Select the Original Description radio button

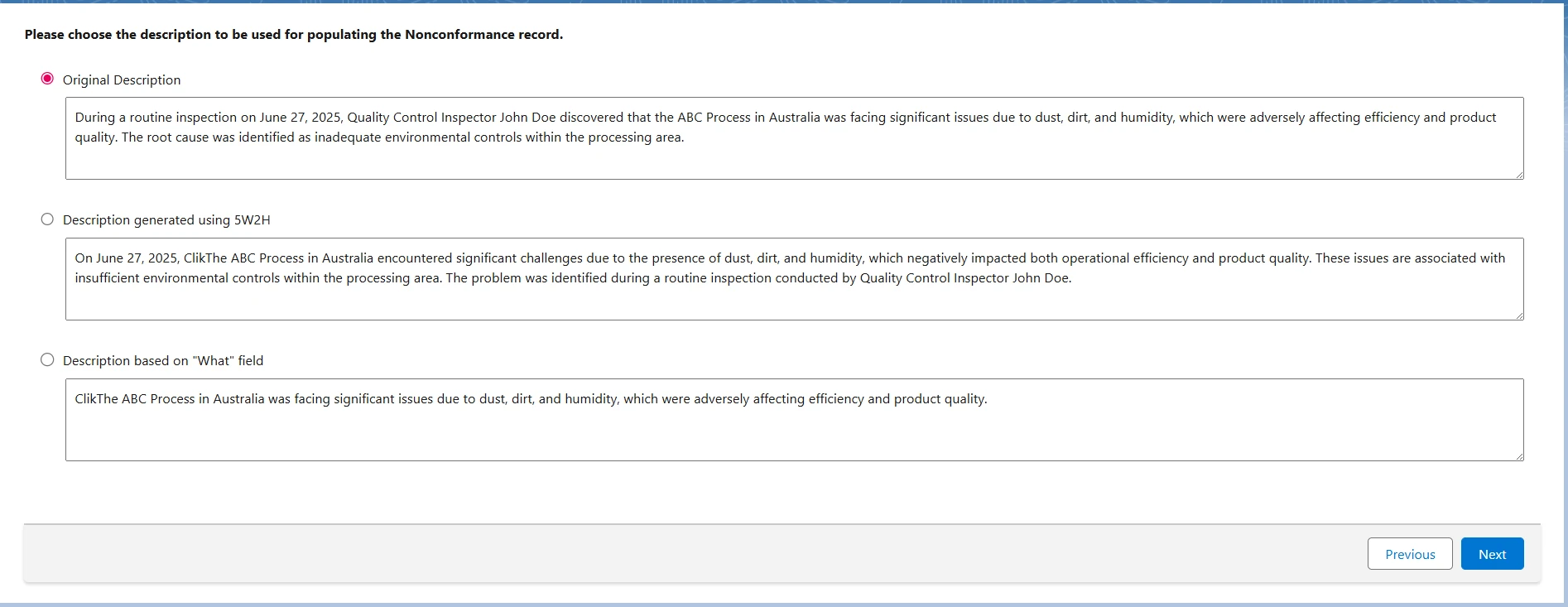pyautogui.click(x=47, y=79)
